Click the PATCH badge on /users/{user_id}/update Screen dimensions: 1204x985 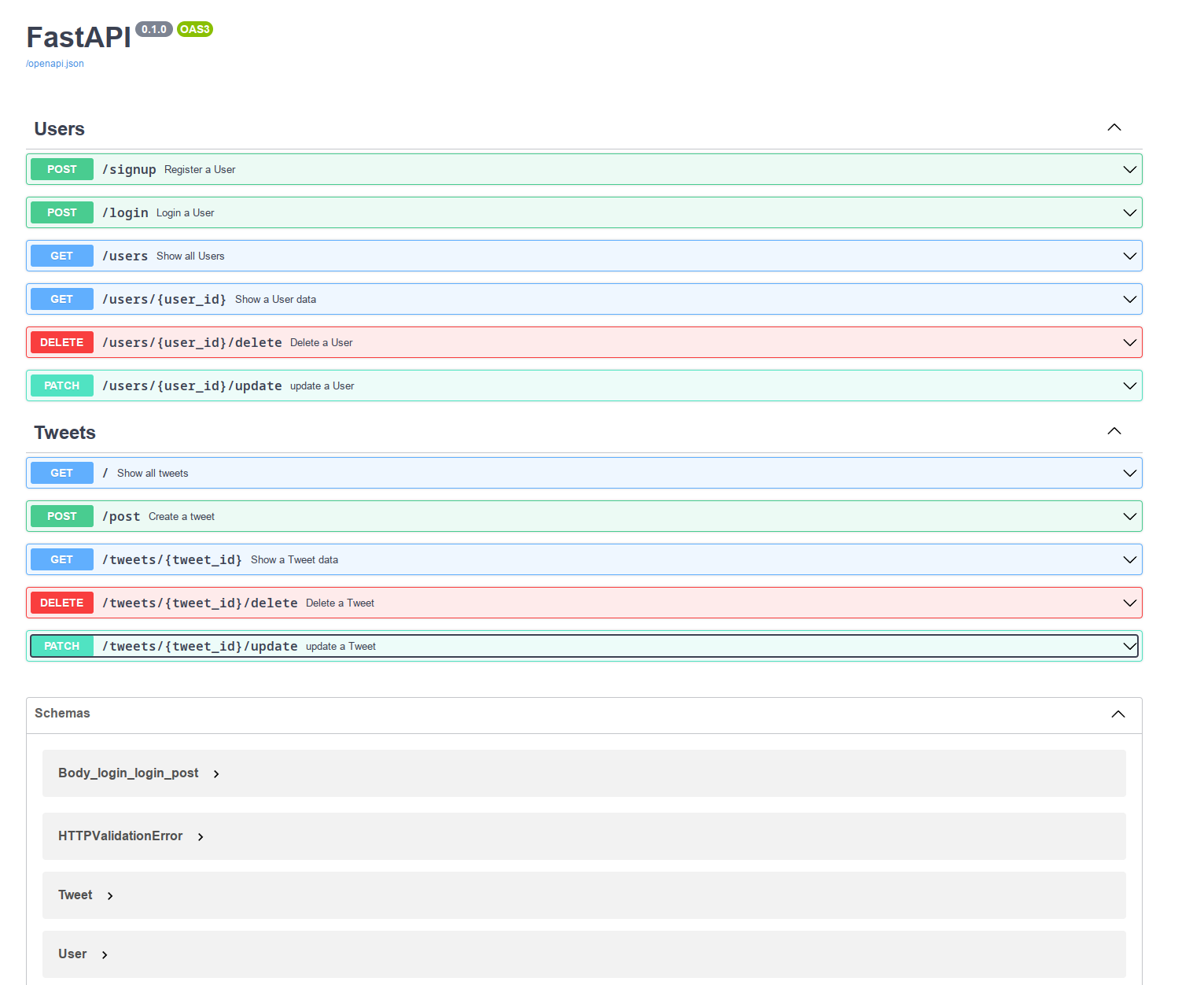(61, 386)
